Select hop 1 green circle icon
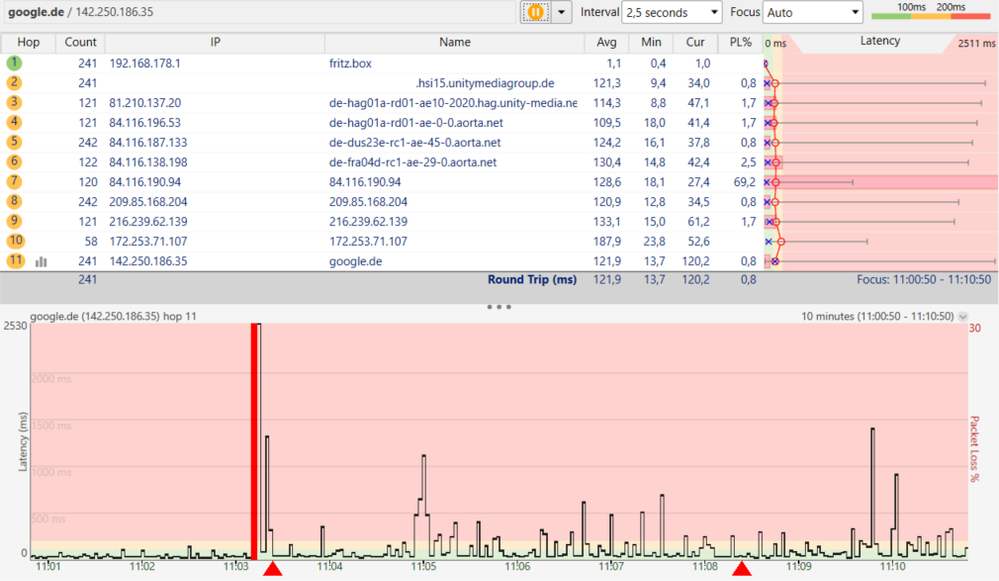Screen dimensions: 999x581 (x=14, y=63)
